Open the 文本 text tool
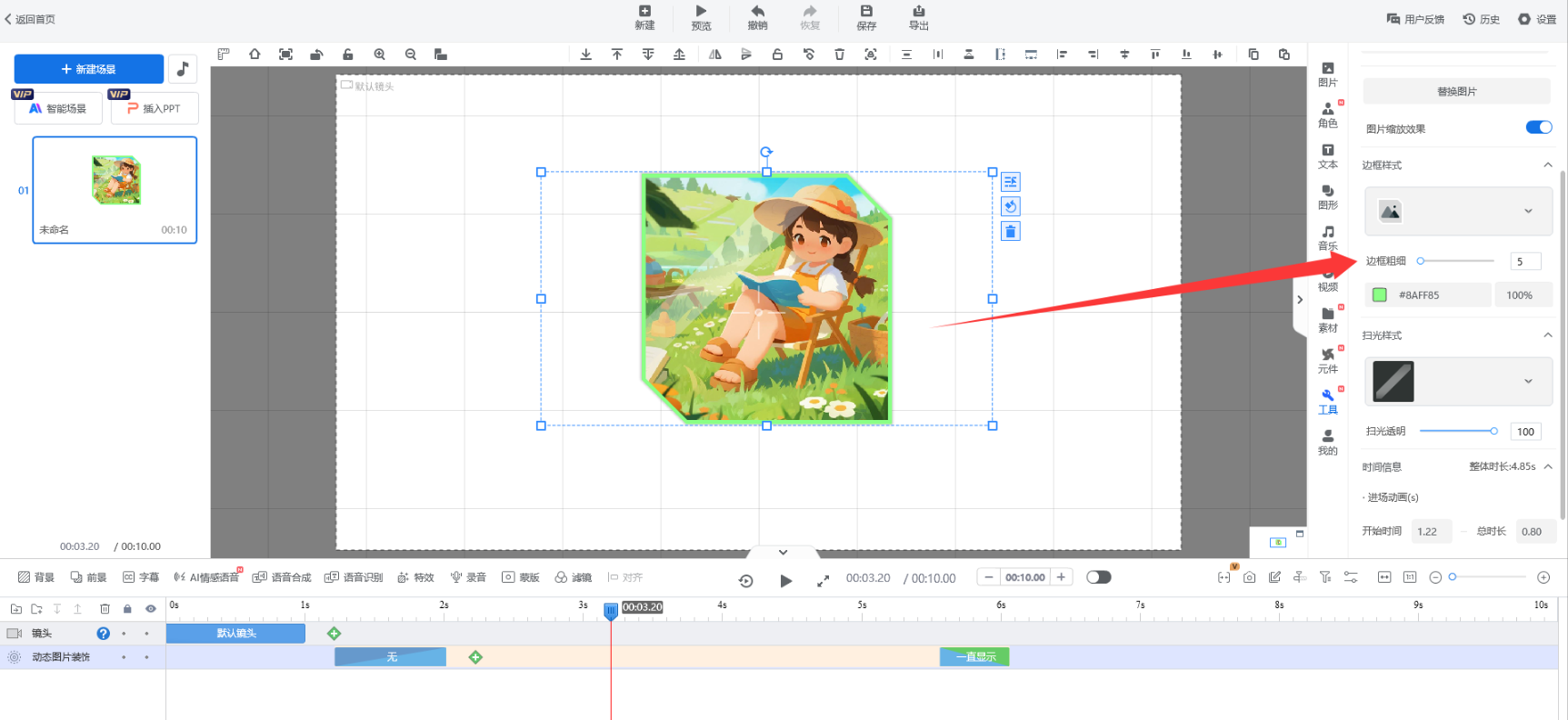Viewport: 1568px width, 720px height. coord(1327,155)
